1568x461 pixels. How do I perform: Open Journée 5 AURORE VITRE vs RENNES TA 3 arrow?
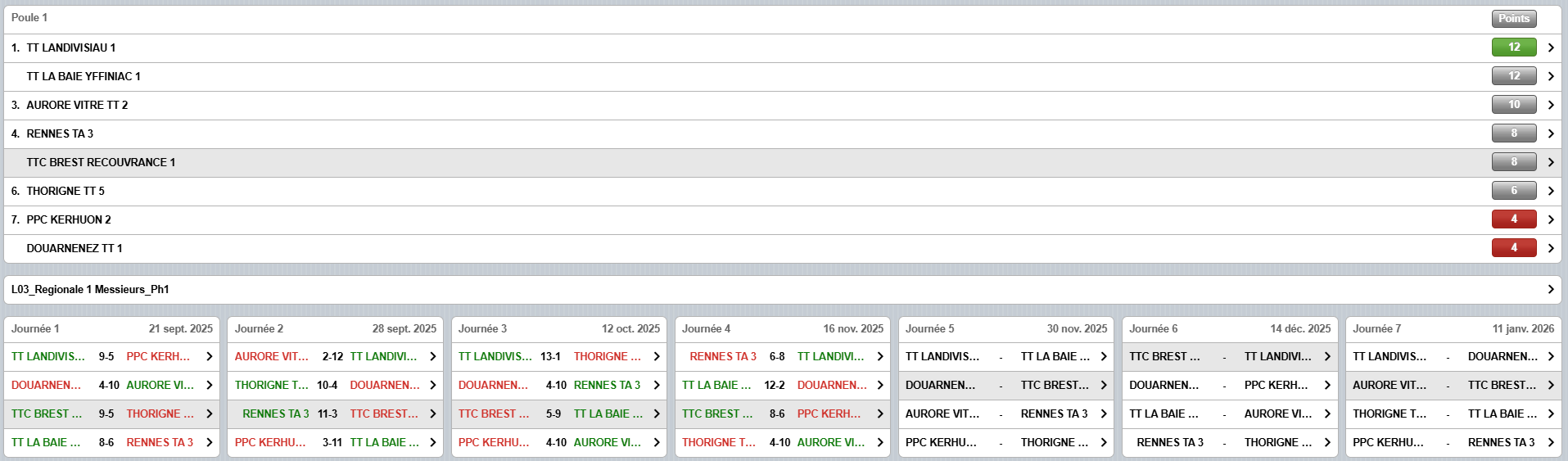pyautogui.click(x=1104, y=414)
